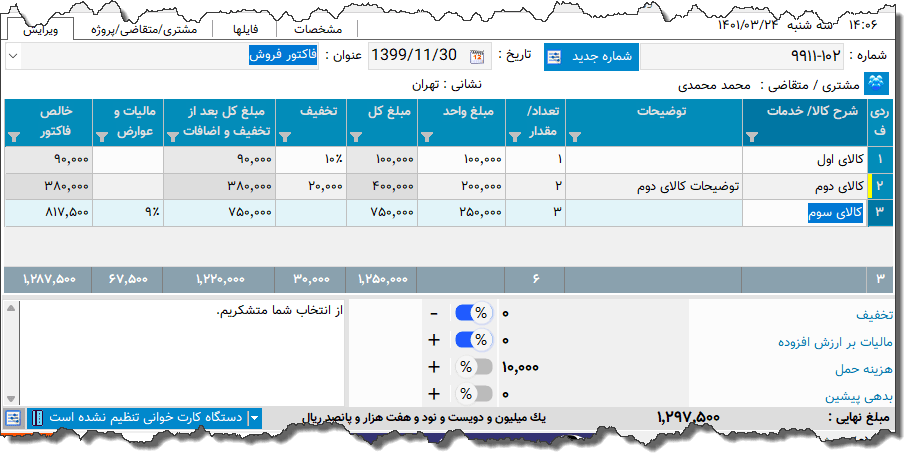Switch to the مشتری/متقاضی/پروژه tab
Viewport: 904px width, 453px height.
144,29
